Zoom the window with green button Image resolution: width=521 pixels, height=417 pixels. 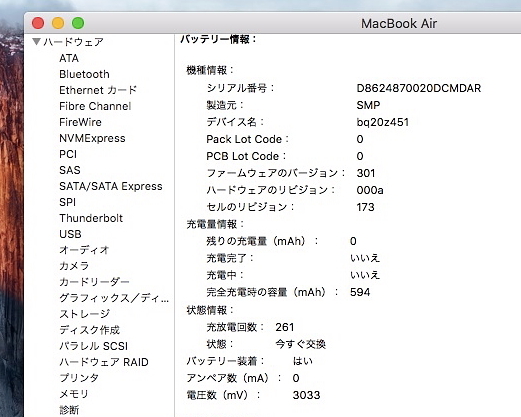tap(78, 23)
